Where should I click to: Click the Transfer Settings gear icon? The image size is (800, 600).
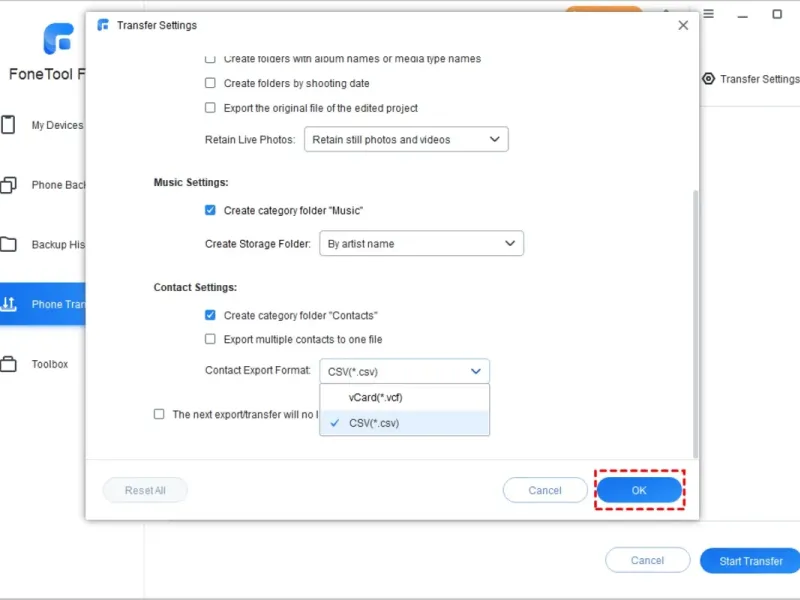pos(708,79)
